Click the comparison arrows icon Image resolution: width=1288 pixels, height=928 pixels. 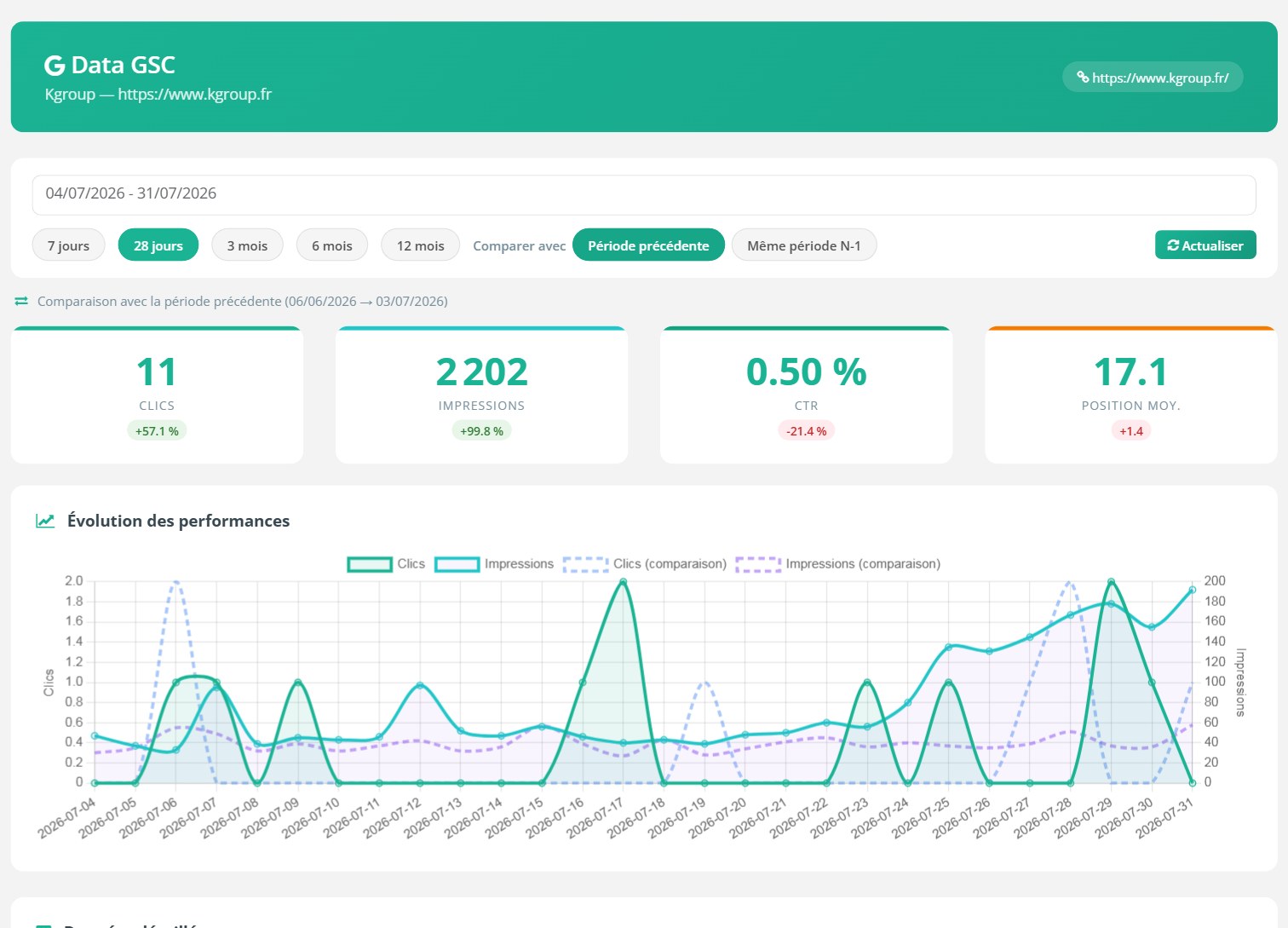coord(21,301)
